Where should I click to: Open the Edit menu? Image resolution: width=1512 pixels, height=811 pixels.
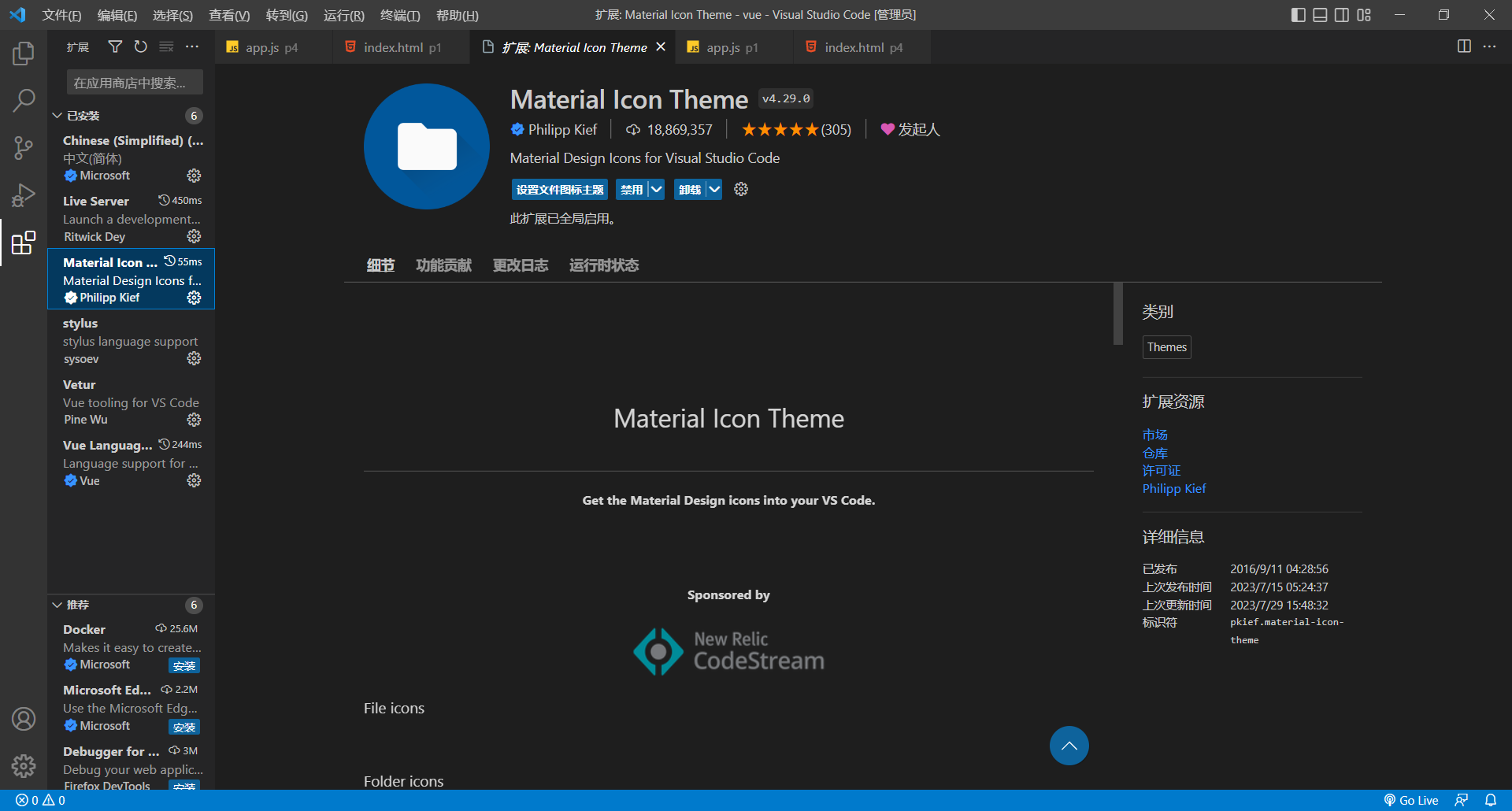117,15
